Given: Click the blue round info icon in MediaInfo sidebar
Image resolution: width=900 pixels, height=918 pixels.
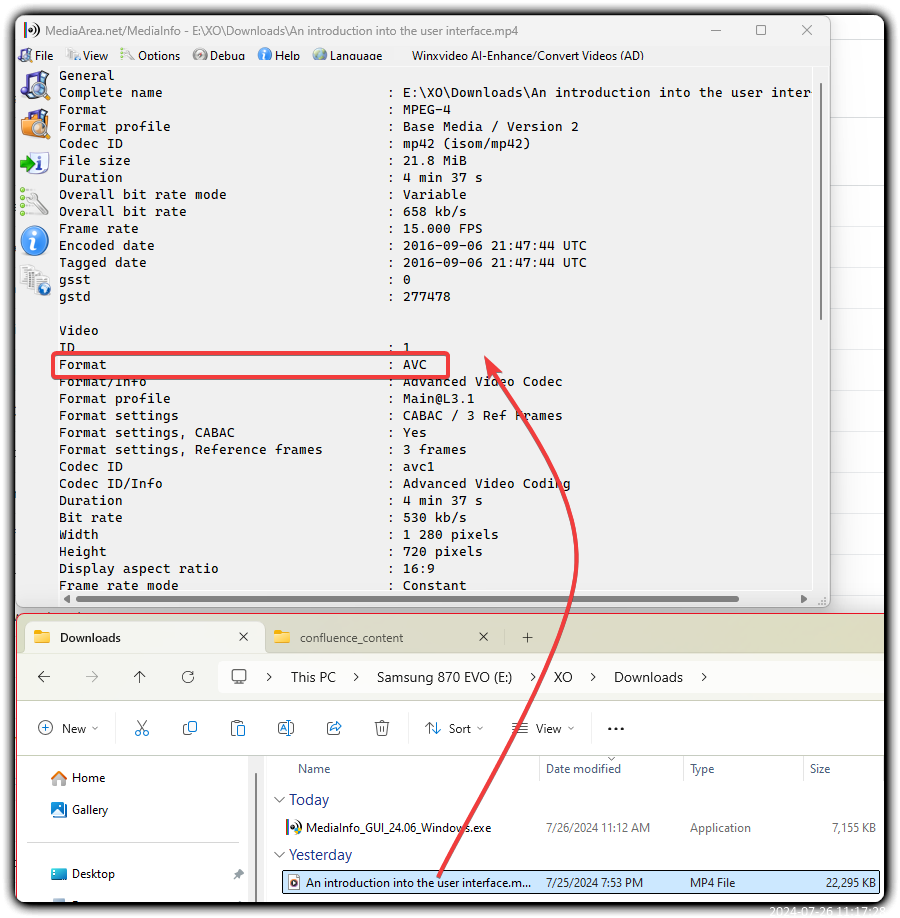Looking at the screenshot, I should 35,241.
